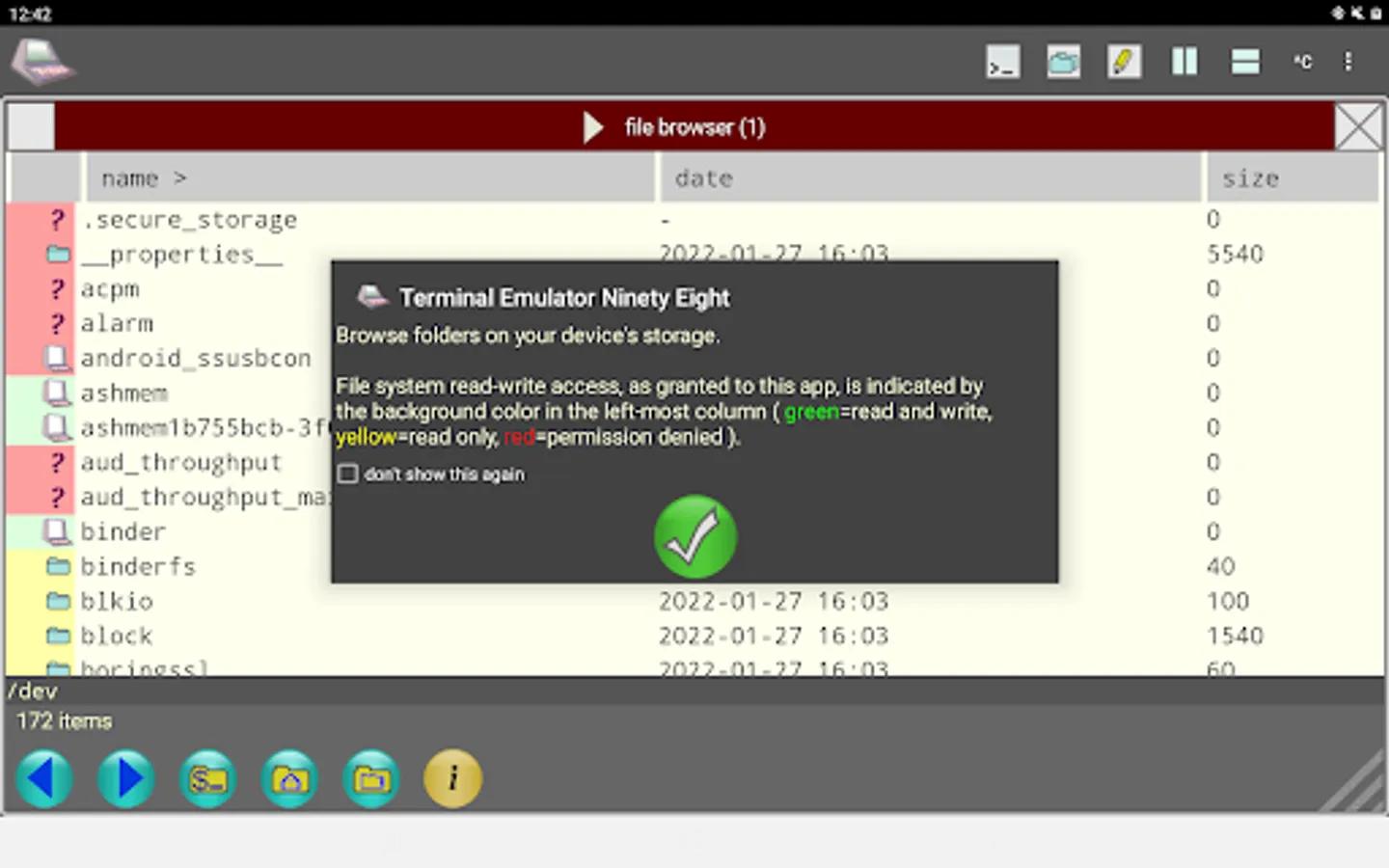Open the blkio folder
Screen dimensions: 1389x868
[117, 601]
